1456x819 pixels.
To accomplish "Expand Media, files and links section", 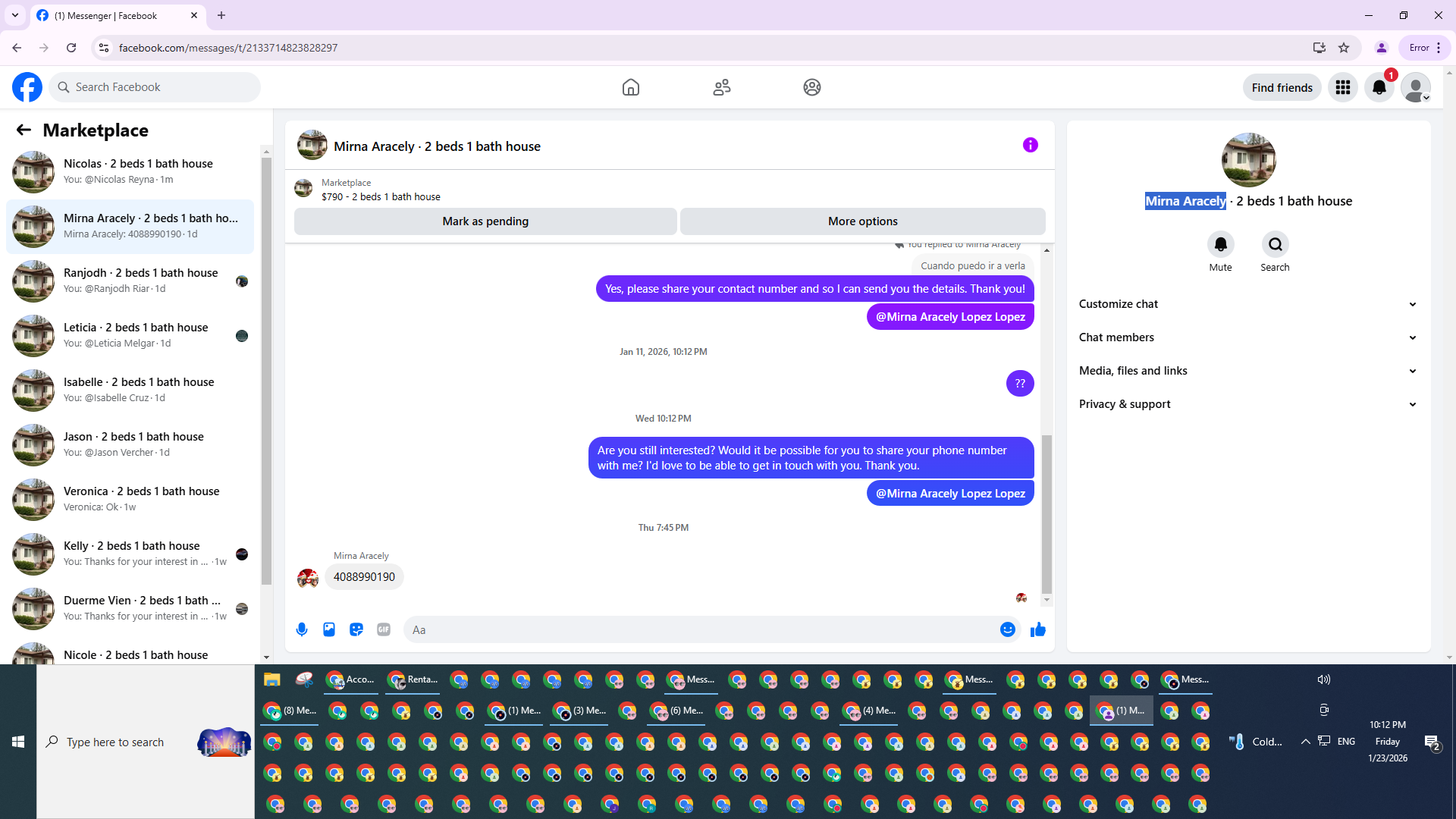I will 1247,371.
